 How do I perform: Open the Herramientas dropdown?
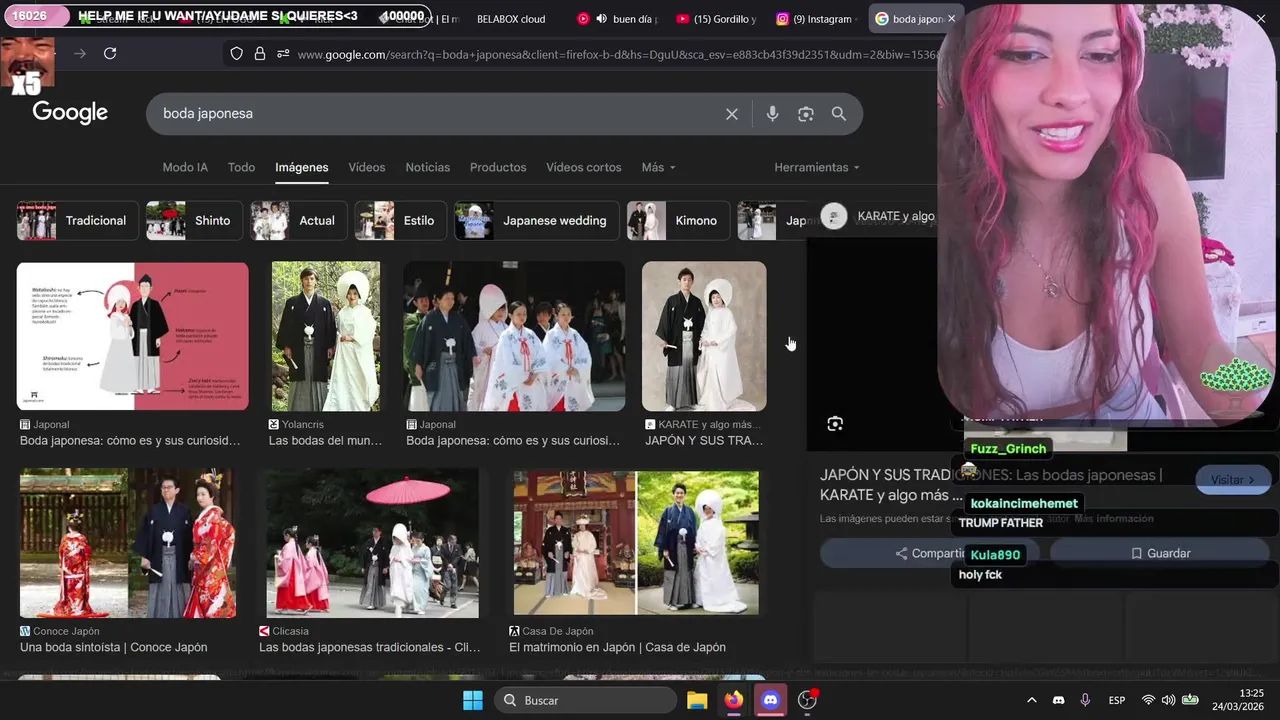tap(817, 167)
